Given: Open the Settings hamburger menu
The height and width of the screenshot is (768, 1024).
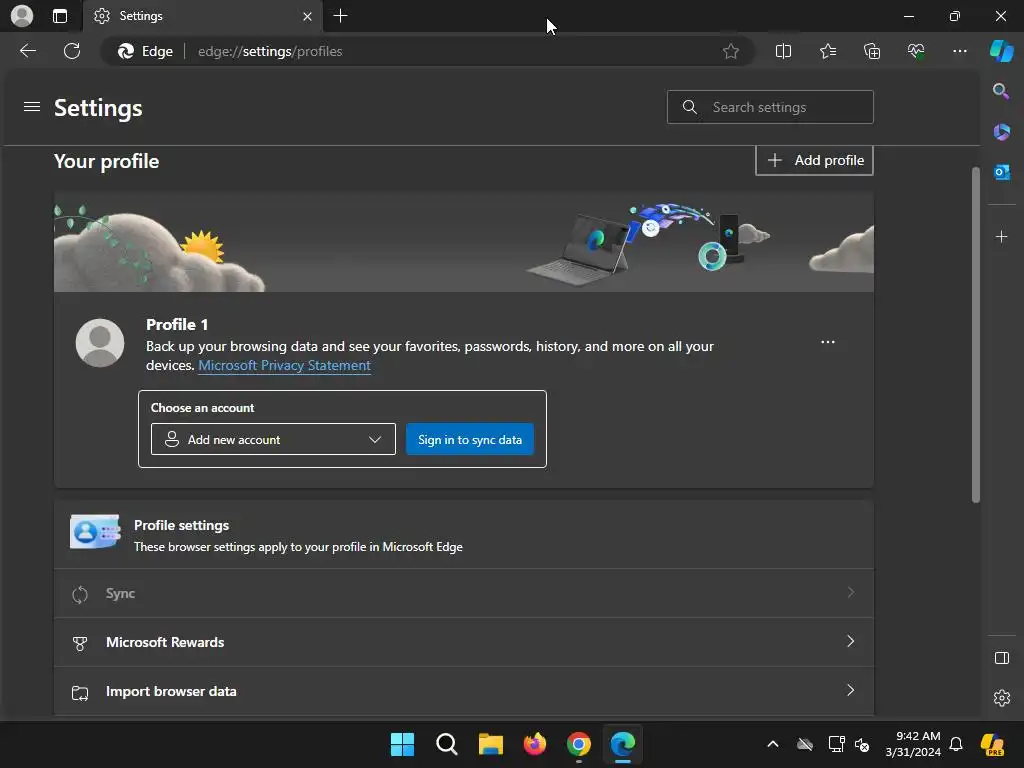Looking at the screenshot, I should point(31,106).
